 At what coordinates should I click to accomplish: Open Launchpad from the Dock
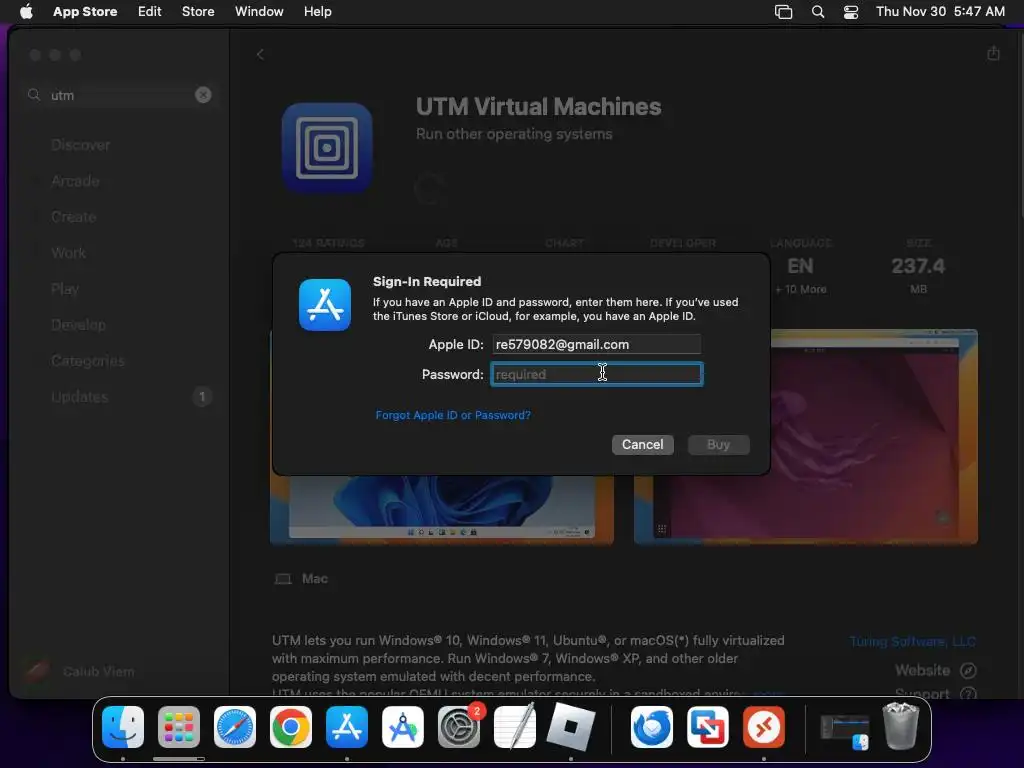tap(179, 727)
